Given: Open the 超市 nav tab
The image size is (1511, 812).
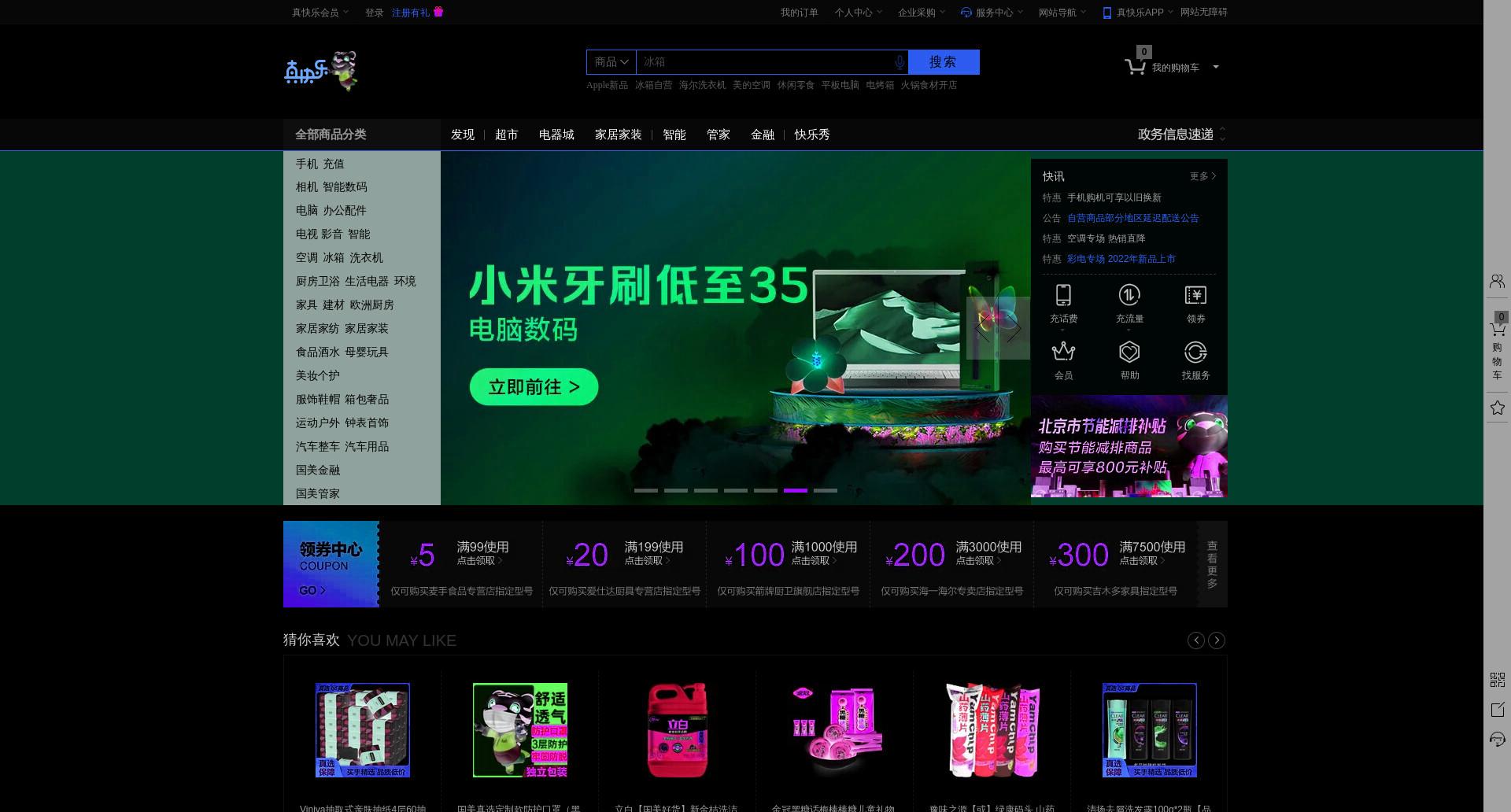Looking at the screenshot, I should tap(507, 135).
